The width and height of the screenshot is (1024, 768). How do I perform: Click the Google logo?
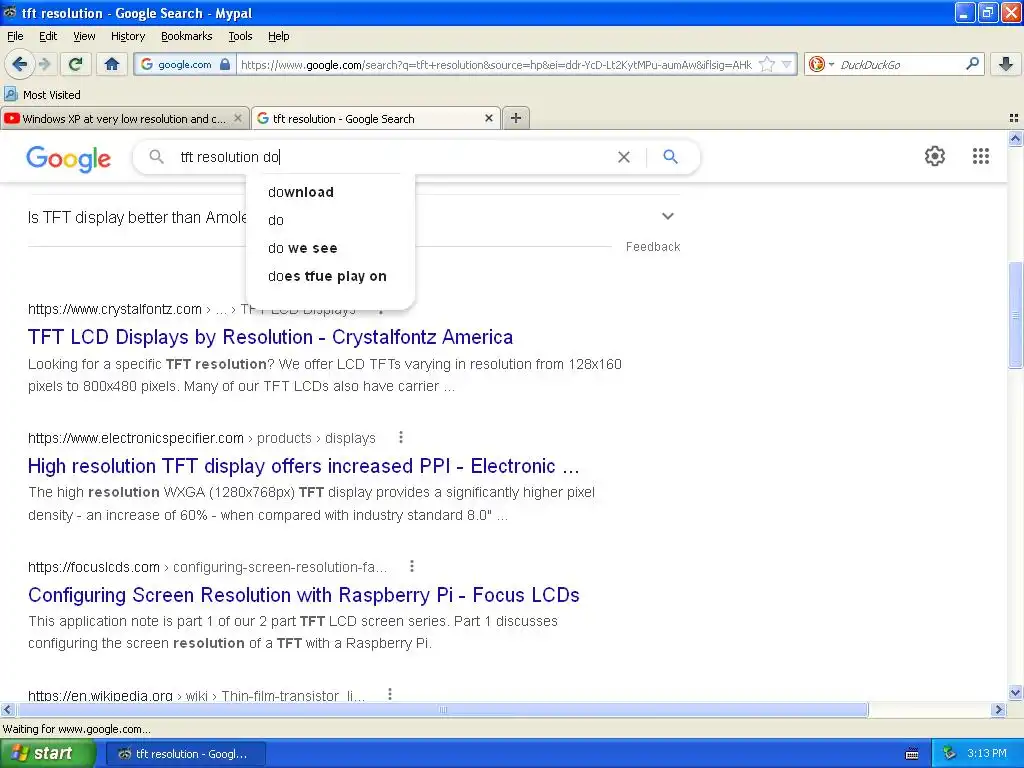coord(69,158)
